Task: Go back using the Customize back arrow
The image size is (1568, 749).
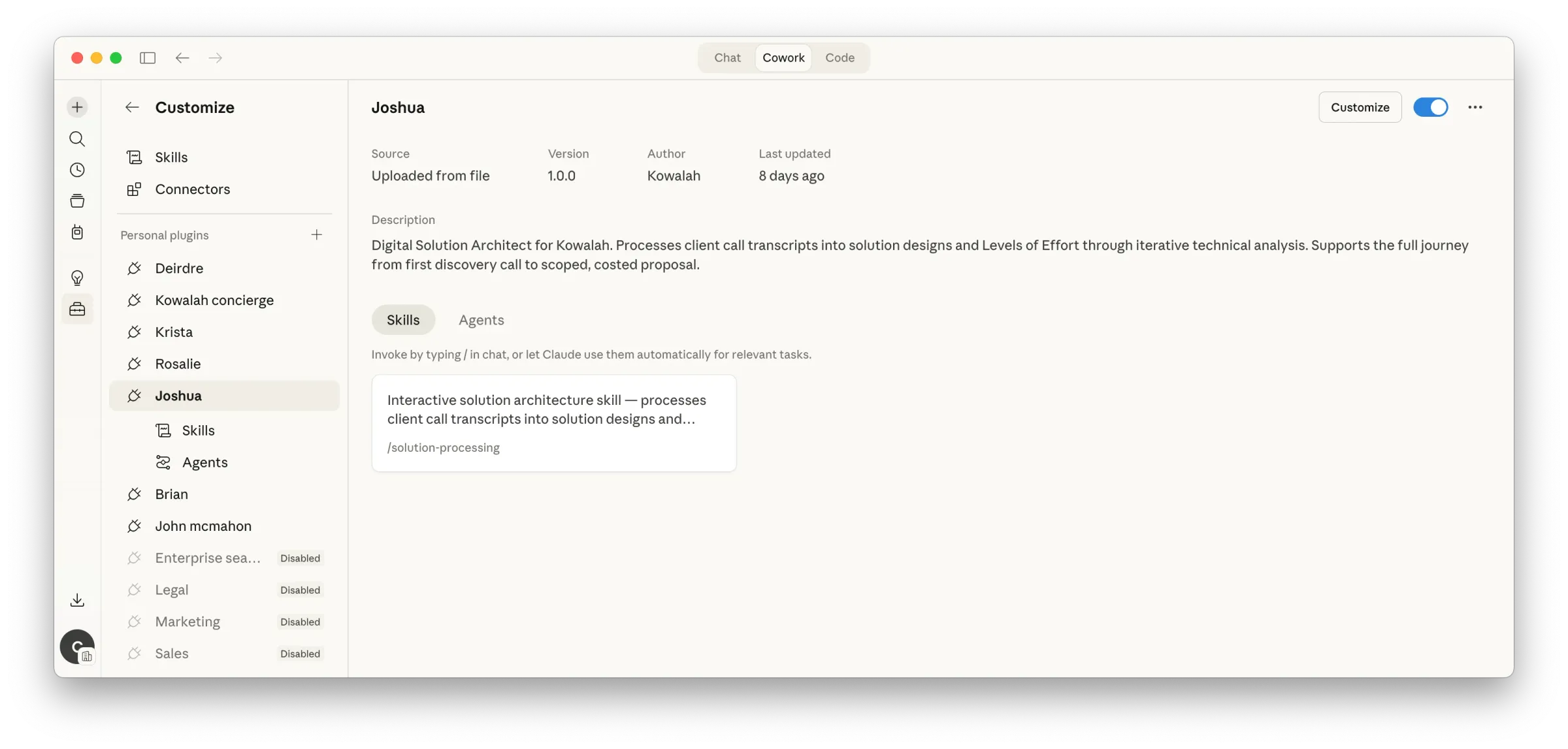Action: click(x=133, y=107)
